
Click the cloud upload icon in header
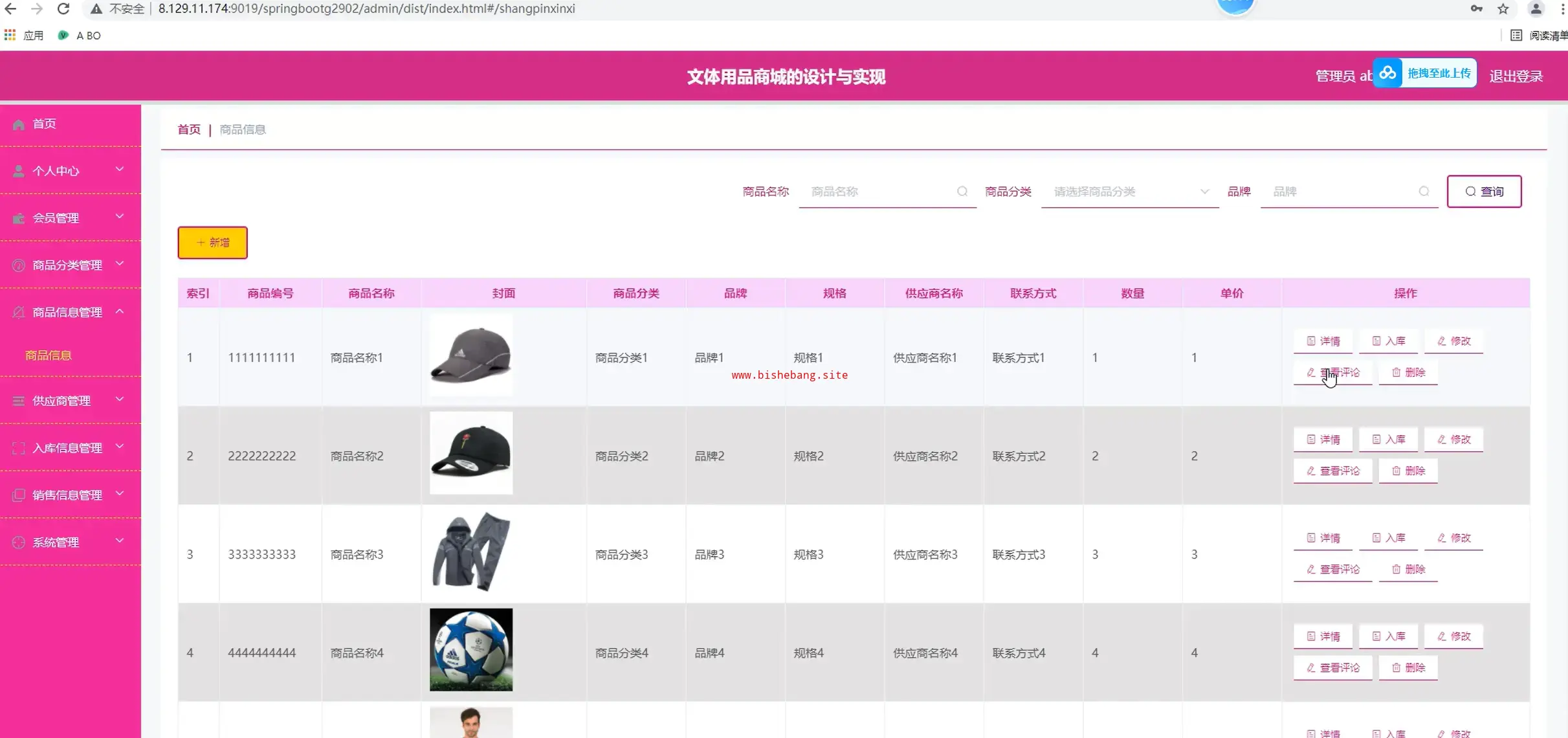coord(1387,73)
